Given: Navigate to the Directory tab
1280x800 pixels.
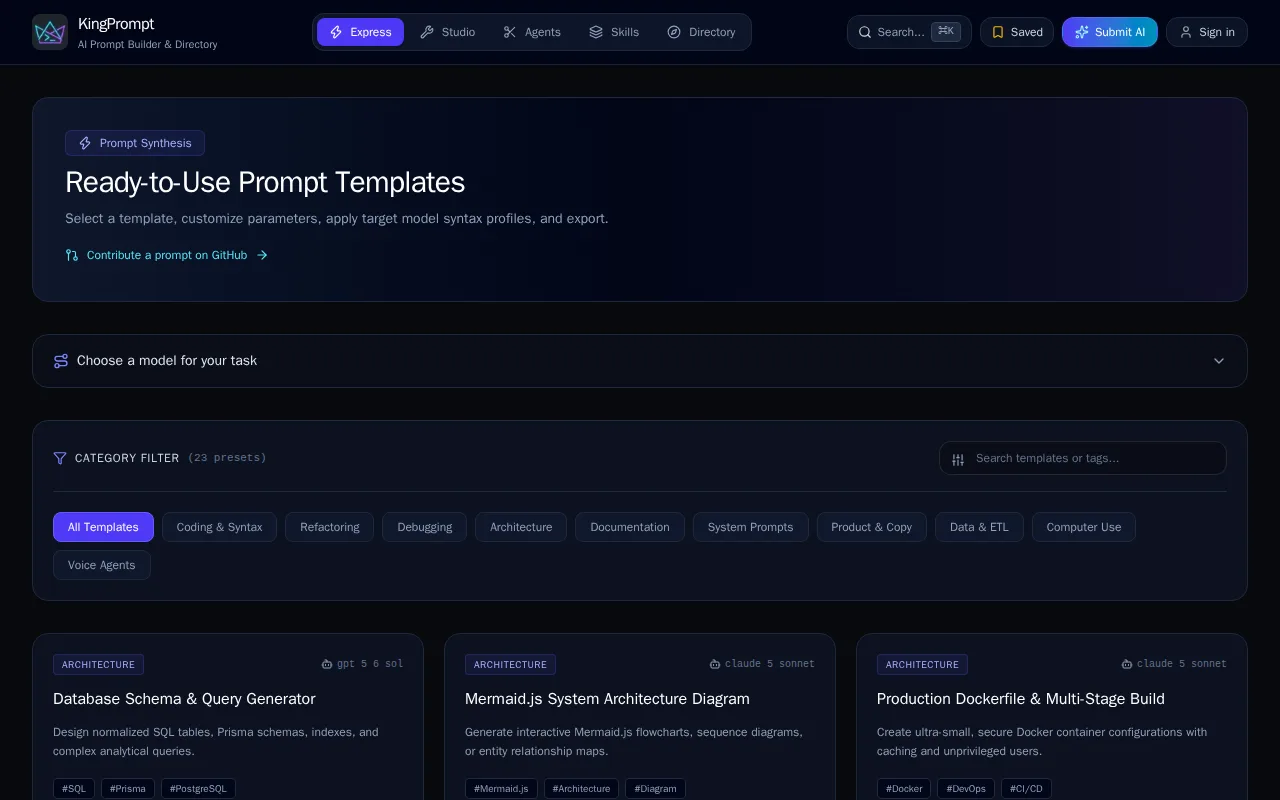Looking at the screenshot, I should coord(701,32).
